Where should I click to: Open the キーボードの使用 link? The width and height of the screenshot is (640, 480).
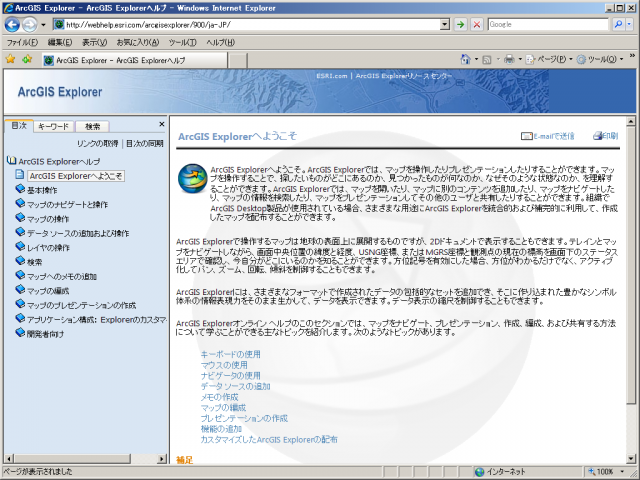coord(230,354)
